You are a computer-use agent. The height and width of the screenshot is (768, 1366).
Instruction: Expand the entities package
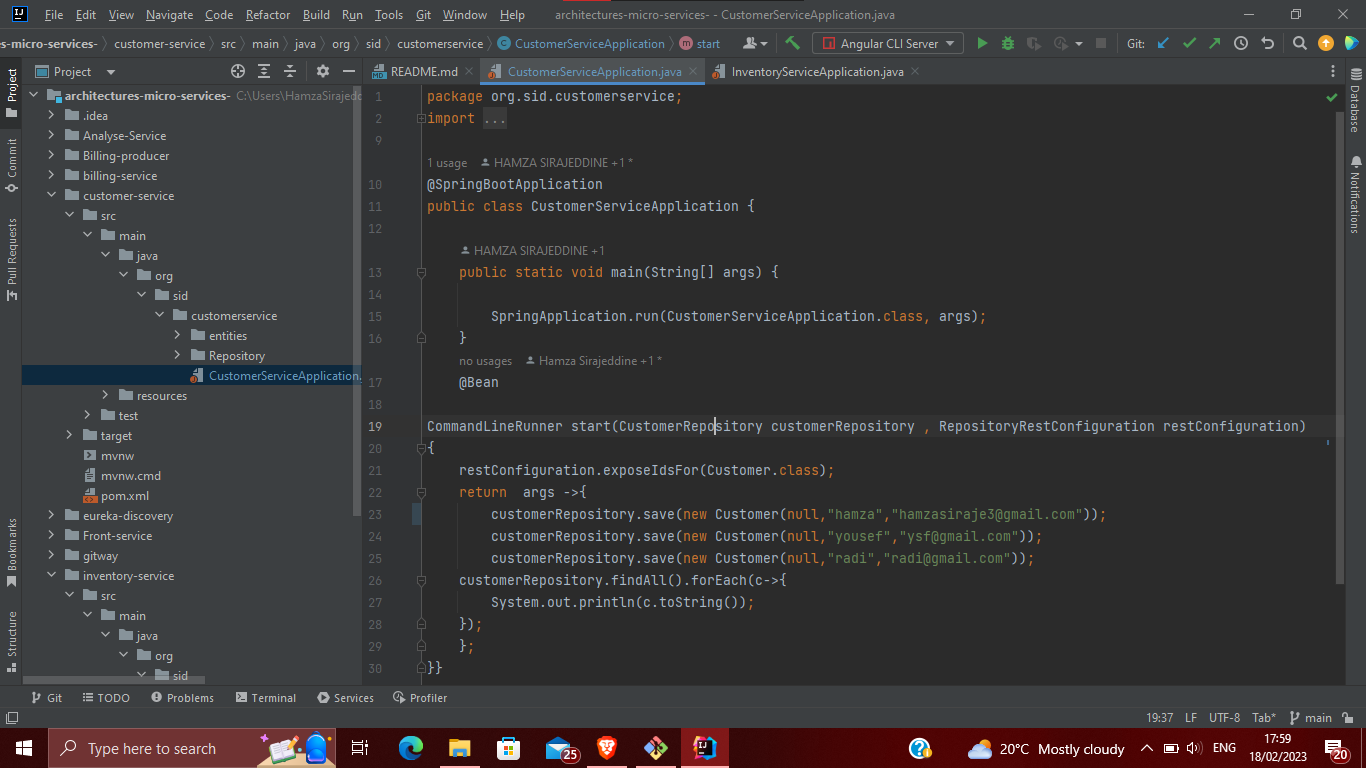[x=178, y=336]
